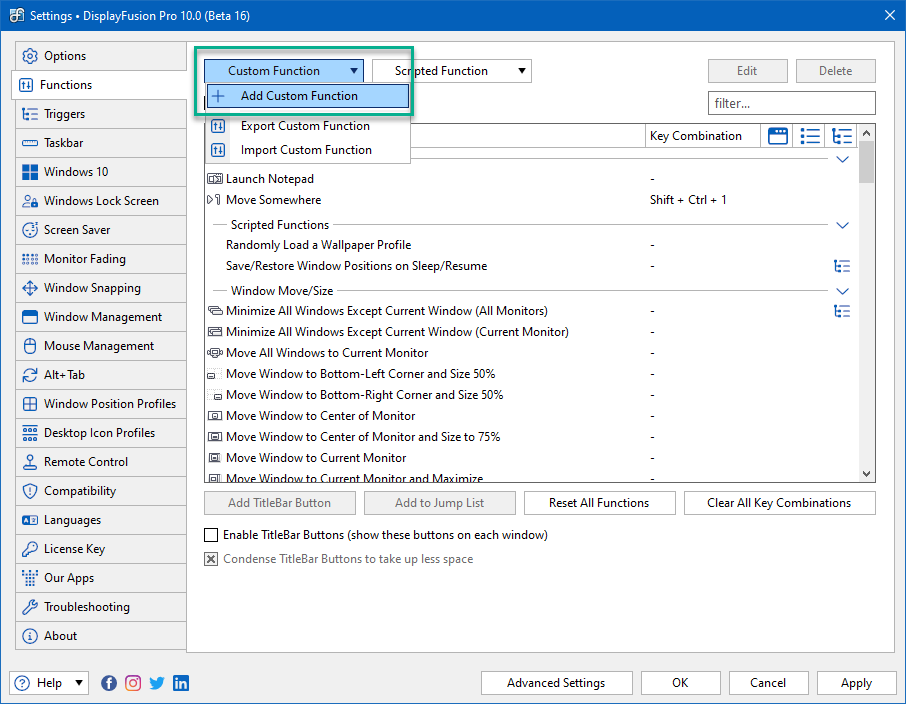Viewport: 906px width, 704px height.
Task: Click the Twitter bird icon
Action: coord(157,683)
